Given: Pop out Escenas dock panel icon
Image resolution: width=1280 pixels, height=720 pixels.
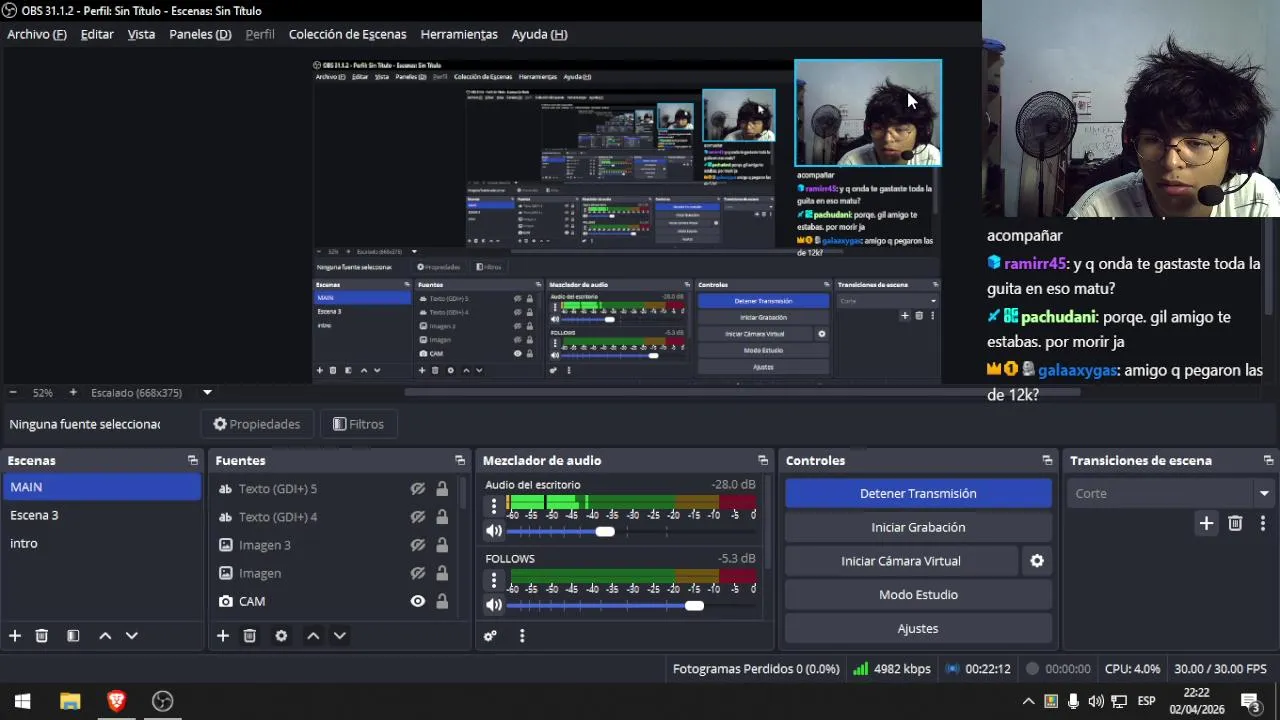Looking at the screenshot, I should pos(193,461).
